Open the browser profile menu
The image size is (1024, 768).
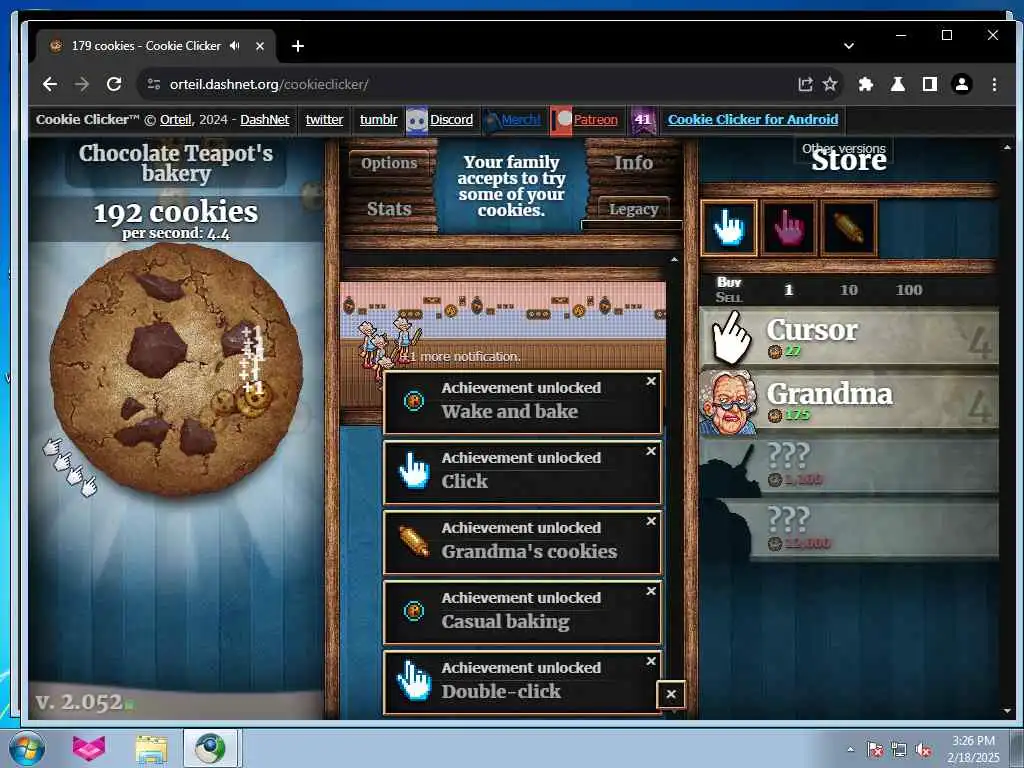tap(962, 84)
